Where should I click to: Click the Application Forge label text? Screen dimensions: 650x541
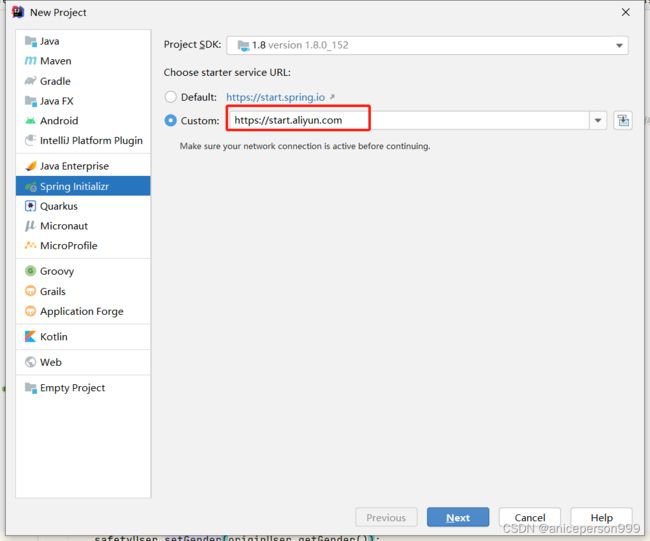(82, 311)
